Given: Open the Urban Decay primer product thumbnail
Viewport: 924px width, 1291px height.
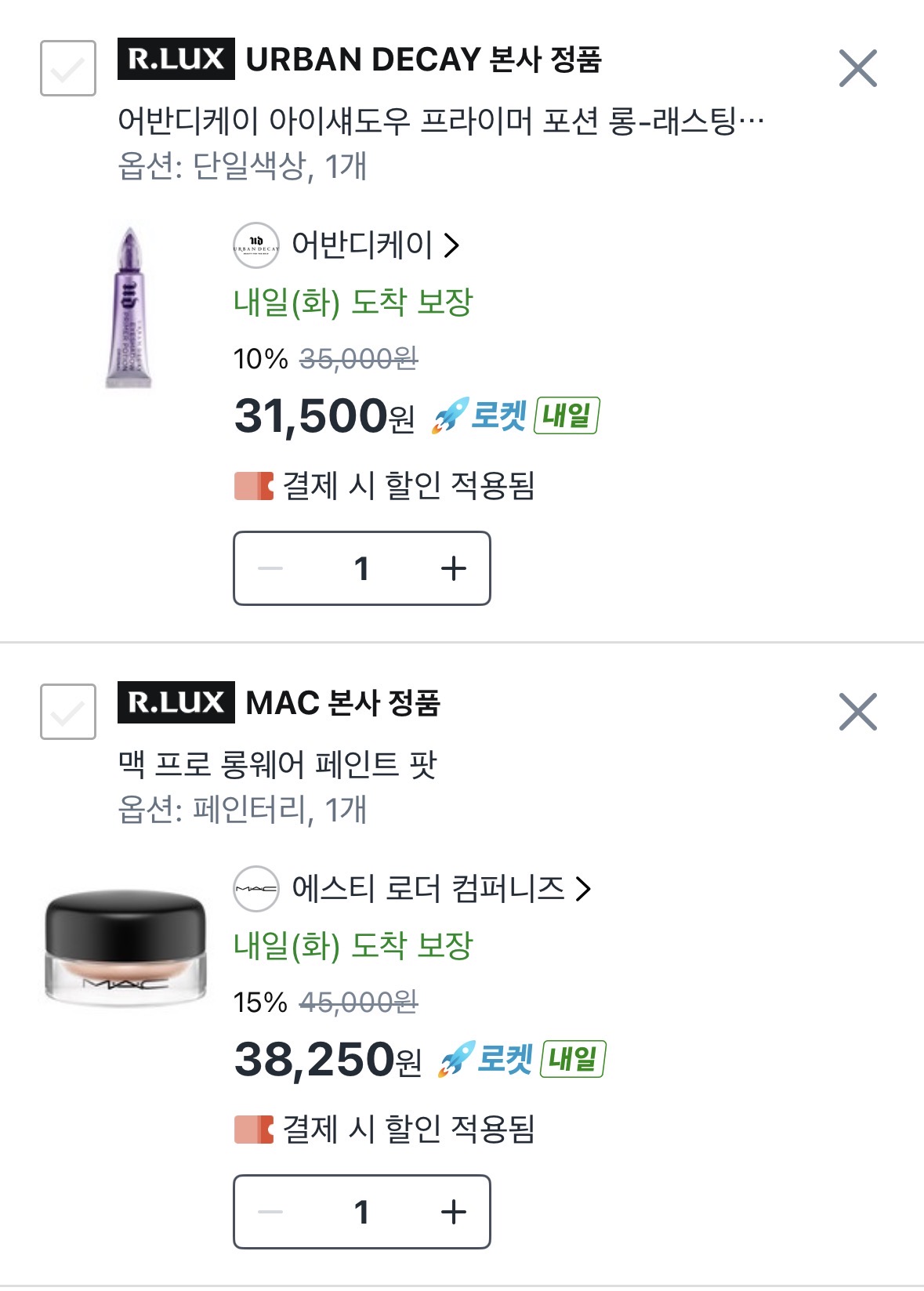Looking at the screenshot, I should click(x=130, y=307).
